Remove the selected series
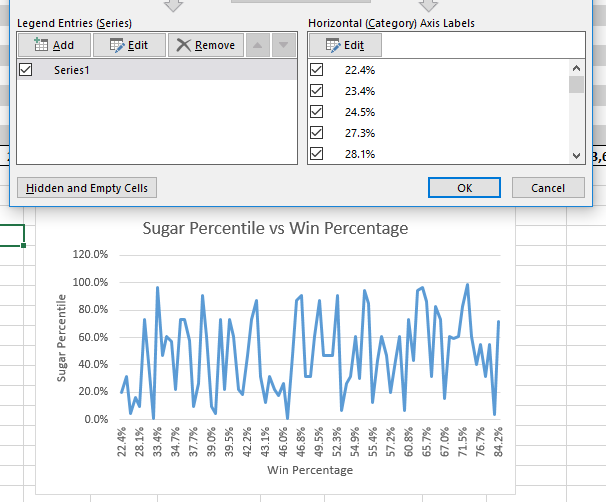 click(x=206, y=45)
